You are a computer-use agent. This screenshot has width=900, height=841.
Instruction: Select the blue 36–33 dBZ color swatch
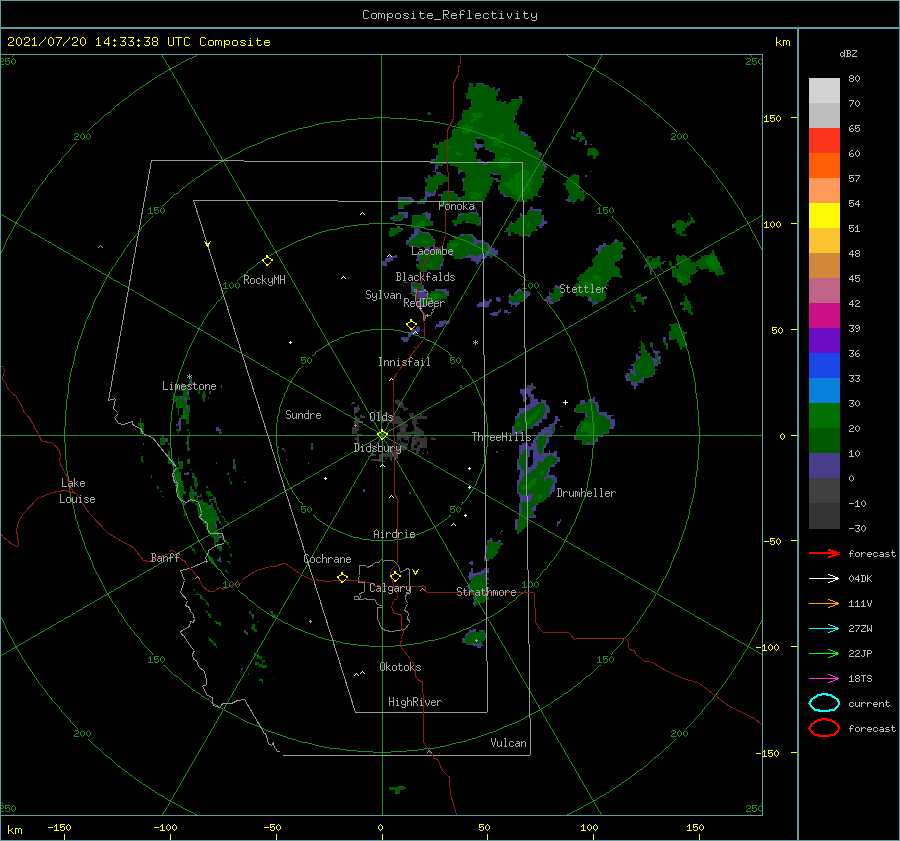pos(824,365)
